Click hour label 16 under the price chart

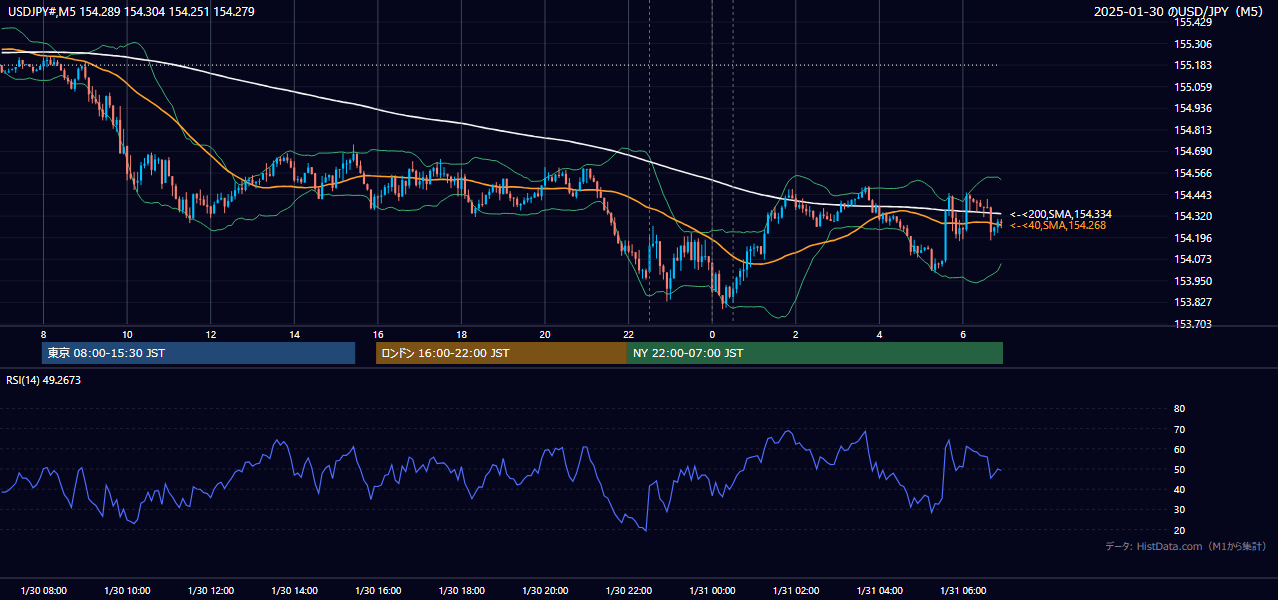point(377,334)
